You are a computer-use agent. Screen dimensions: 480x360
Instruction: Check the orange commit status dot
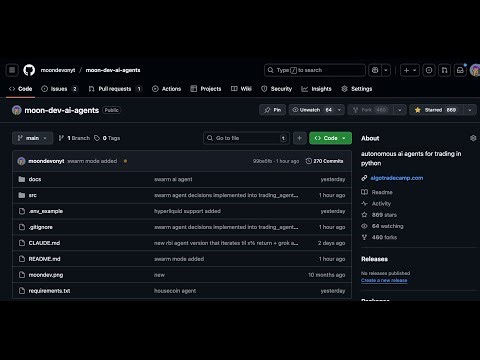pos(125,161)
